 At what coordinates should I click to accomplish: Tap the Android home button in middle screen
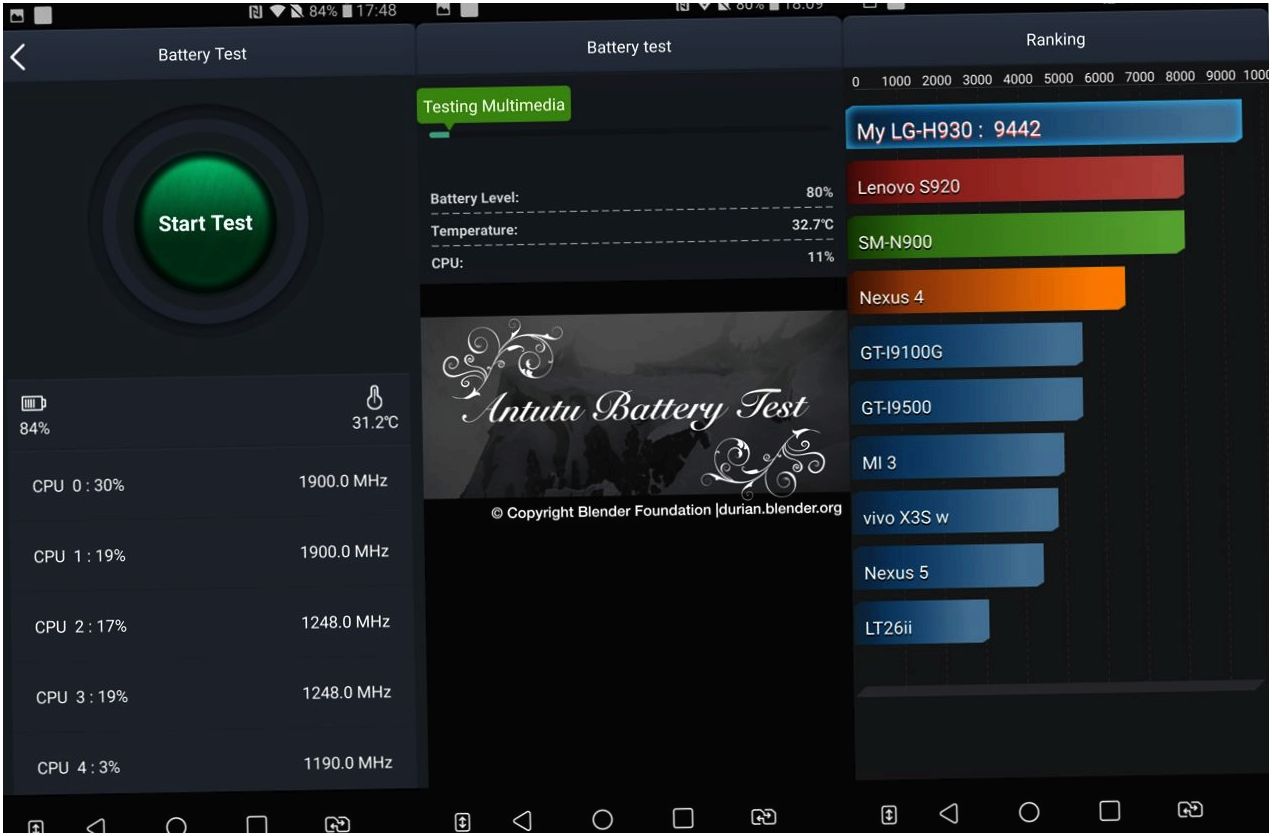602,819
